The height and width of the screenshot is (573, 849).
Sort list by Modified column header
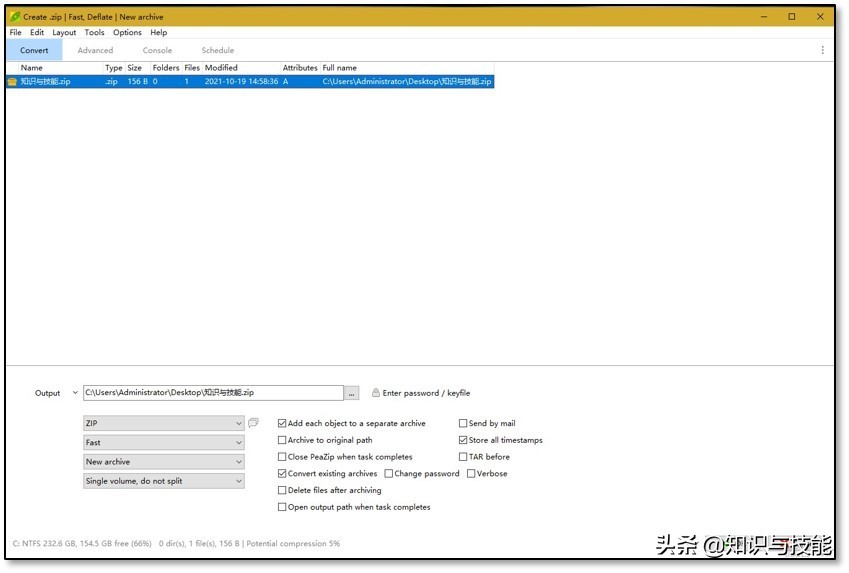[x=221, y=68]
